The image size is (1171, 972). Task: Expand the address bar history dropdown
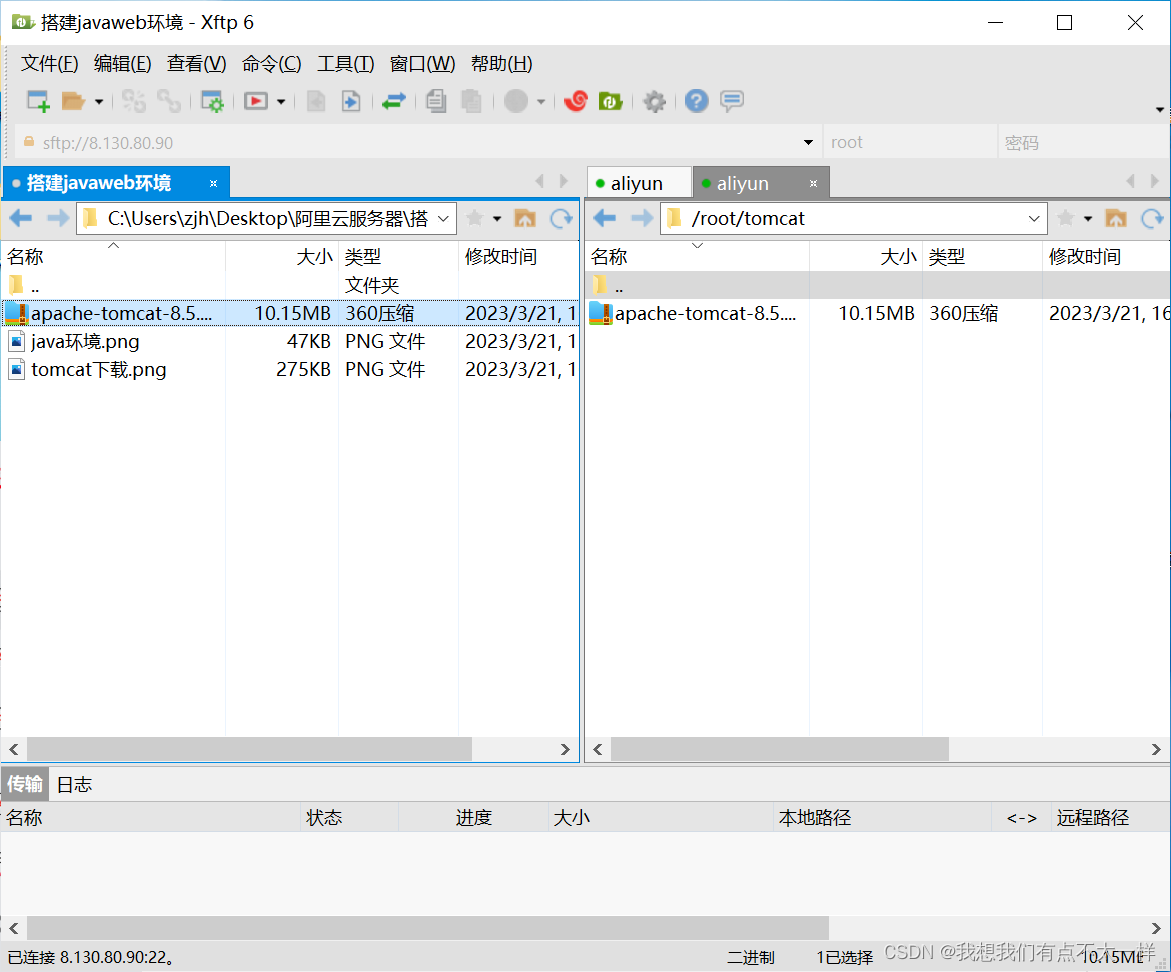[808, 143]
